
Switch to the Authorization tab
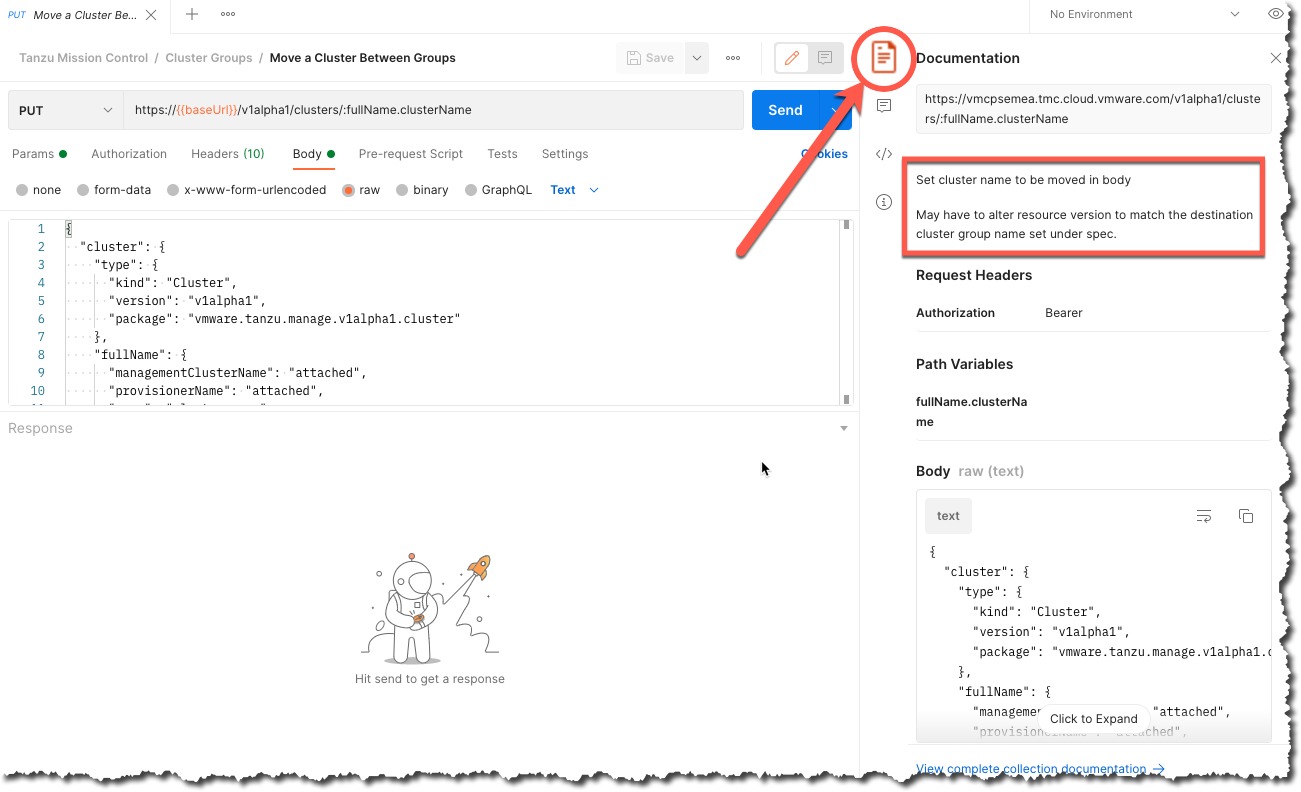tap(129, 154)
